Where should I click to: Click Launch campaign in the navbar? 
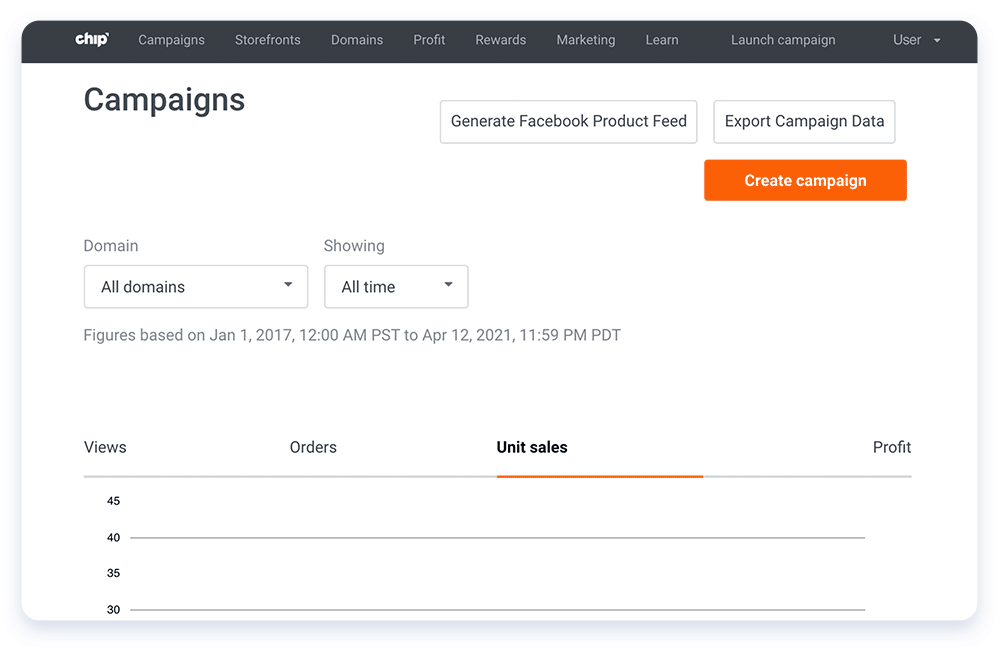coord(783,40)
